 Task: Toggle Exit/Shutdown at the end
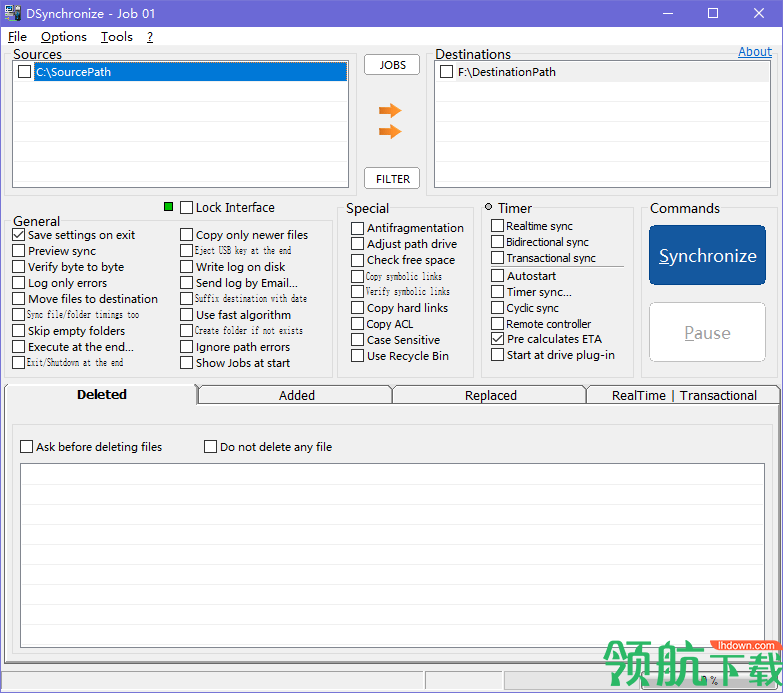(18, 362)
